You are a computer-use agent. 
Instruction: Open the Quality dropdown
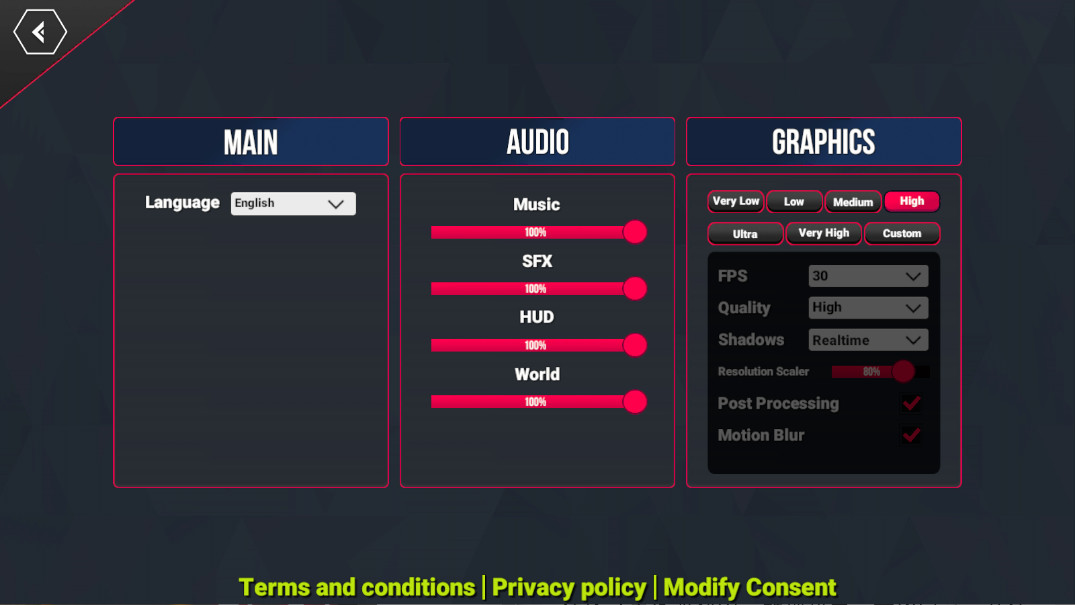point(868,308)
